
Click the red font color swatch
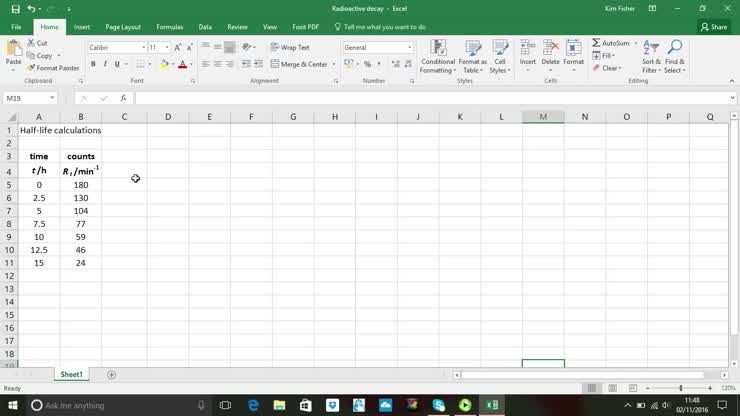182,64
